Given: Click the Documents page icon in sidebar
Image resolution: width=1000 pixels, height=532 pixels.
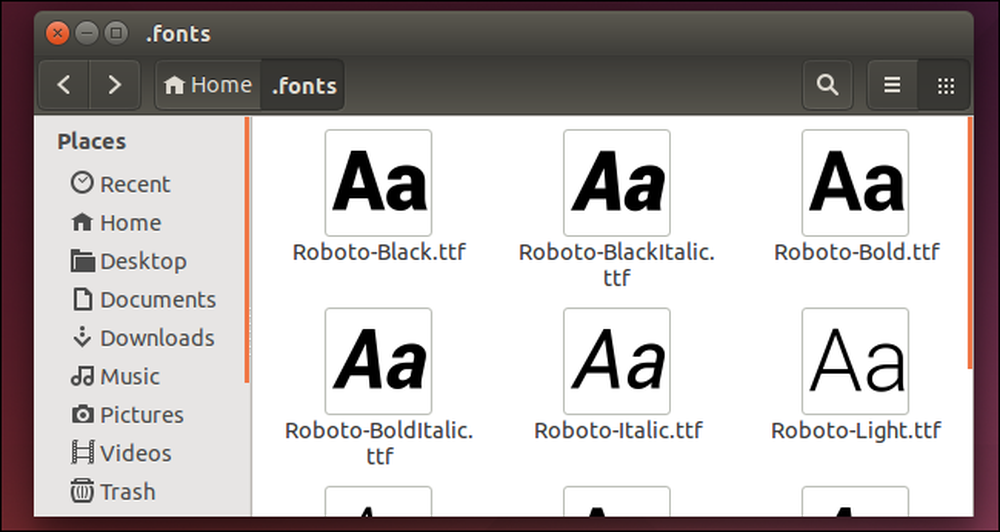Looking at the screenshot, I should pyautogui.click(x=82, y=299).
